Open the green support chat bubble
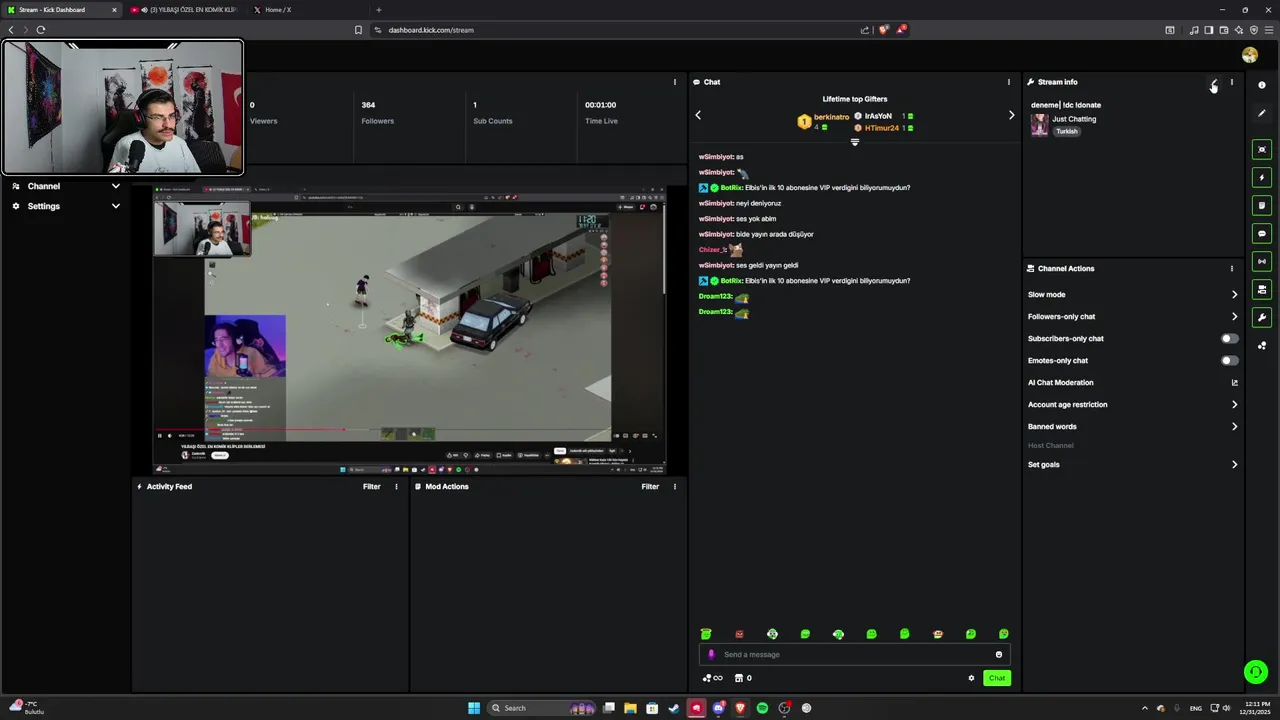 (1256, 672)
